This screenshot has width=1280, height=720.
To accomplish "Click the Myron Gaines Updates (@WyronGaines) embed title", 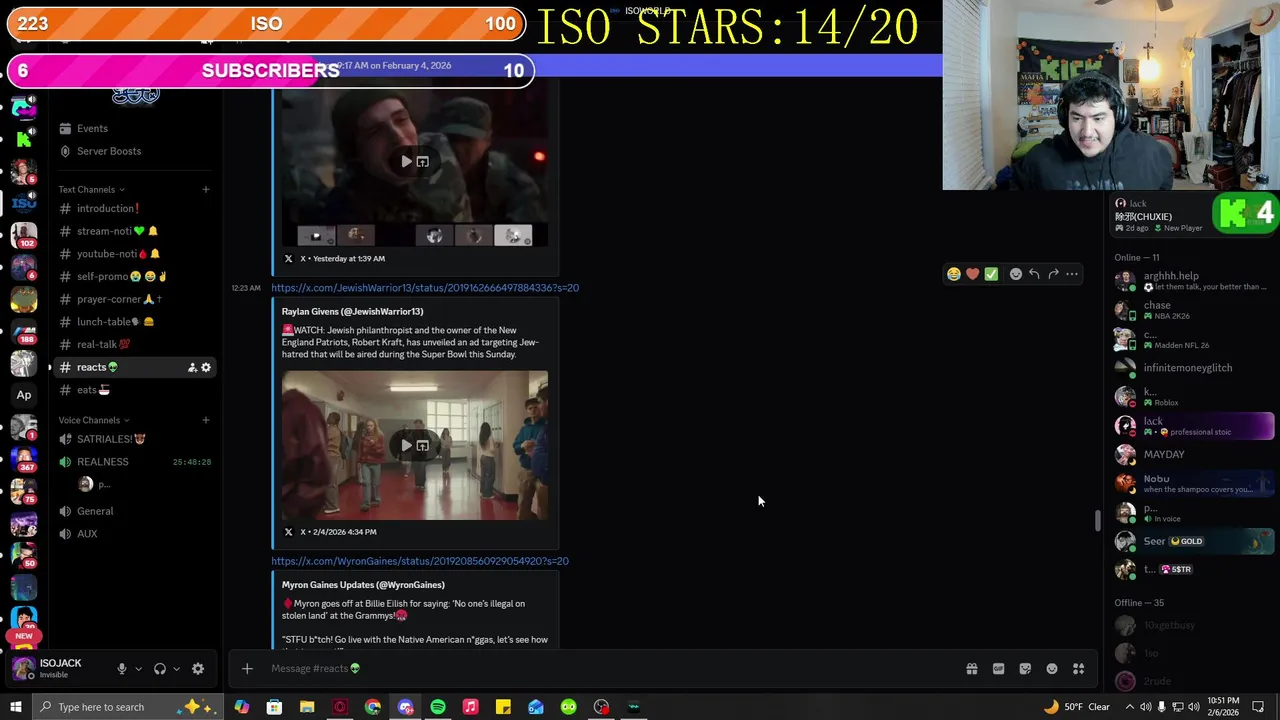I will pos(363,585).
